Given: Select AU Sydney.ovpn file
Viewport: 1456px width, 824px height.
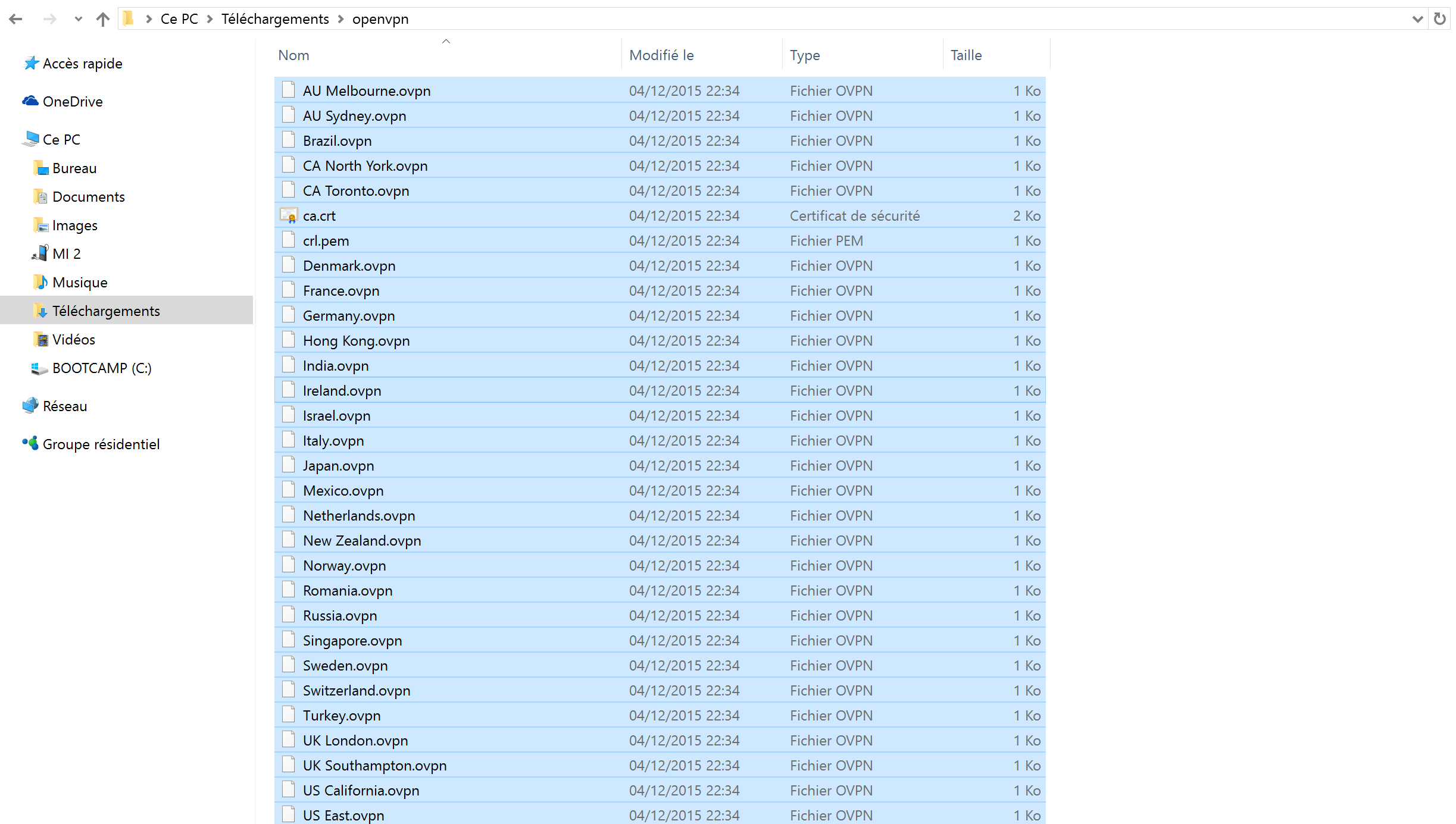Looking at the screenshot, I should click(660, 115).
